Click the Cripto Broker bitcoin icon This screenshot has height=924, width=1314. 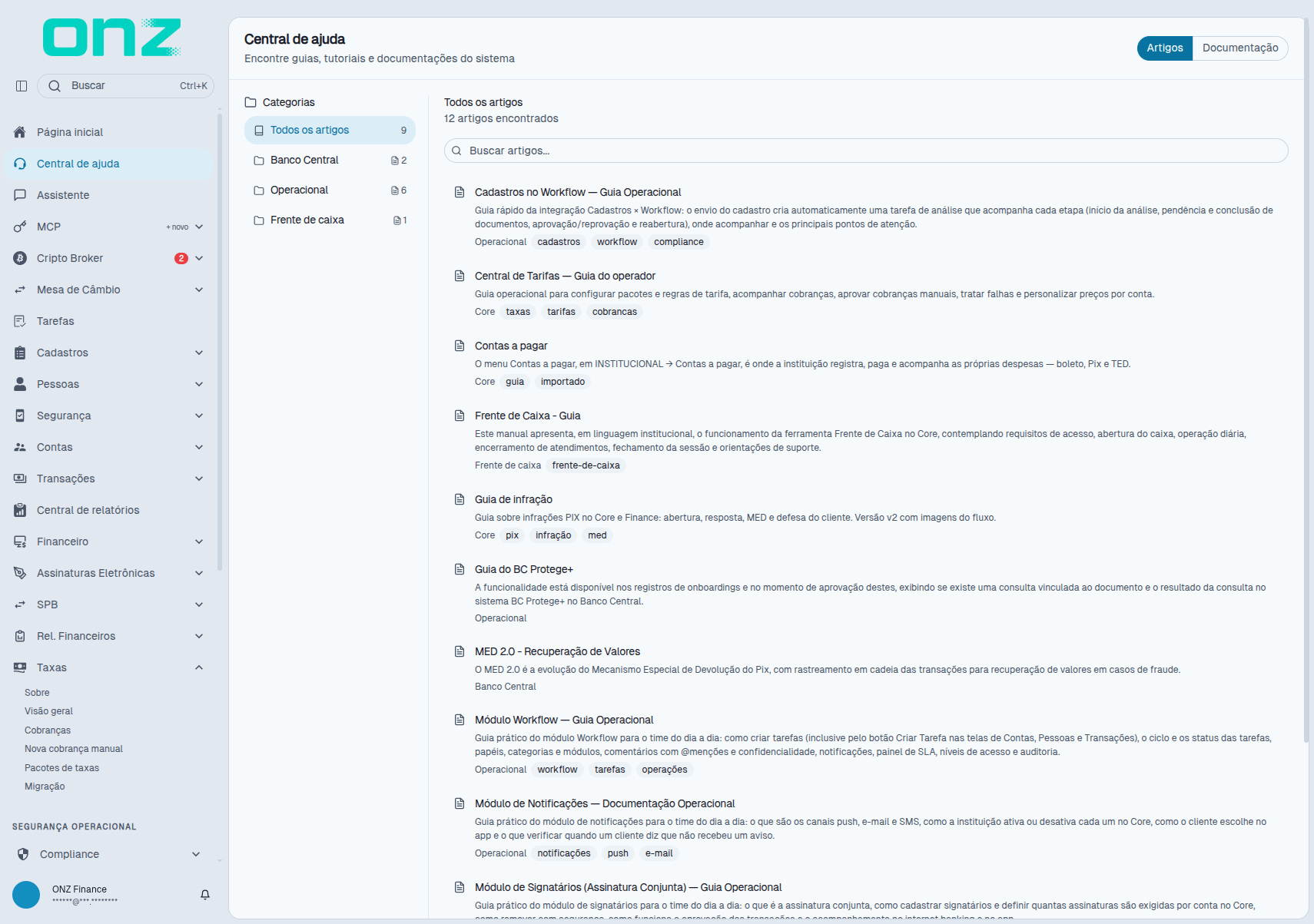point(20,258)
